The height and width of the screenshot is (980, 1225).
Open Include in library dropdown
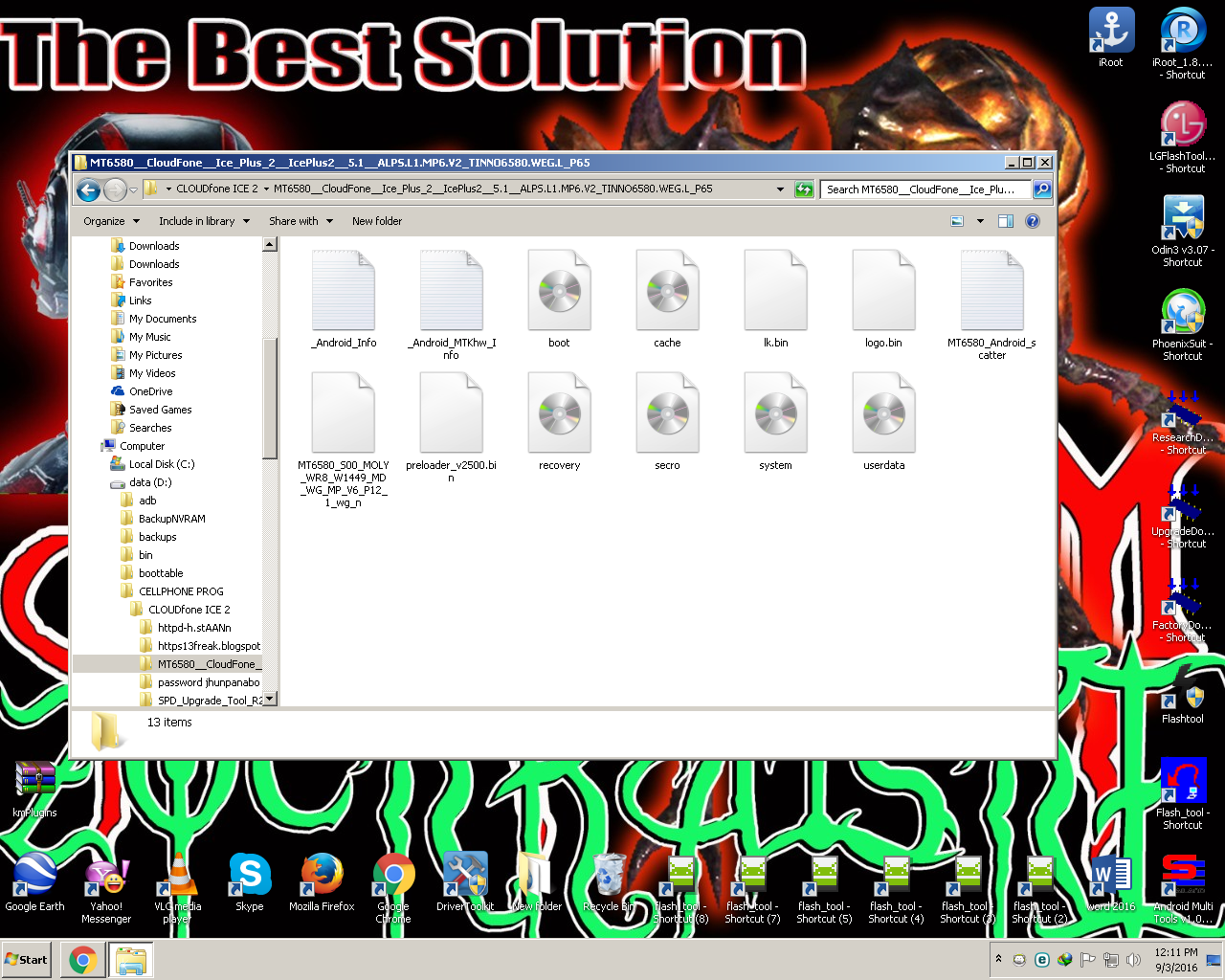click(x=204, y=221)
